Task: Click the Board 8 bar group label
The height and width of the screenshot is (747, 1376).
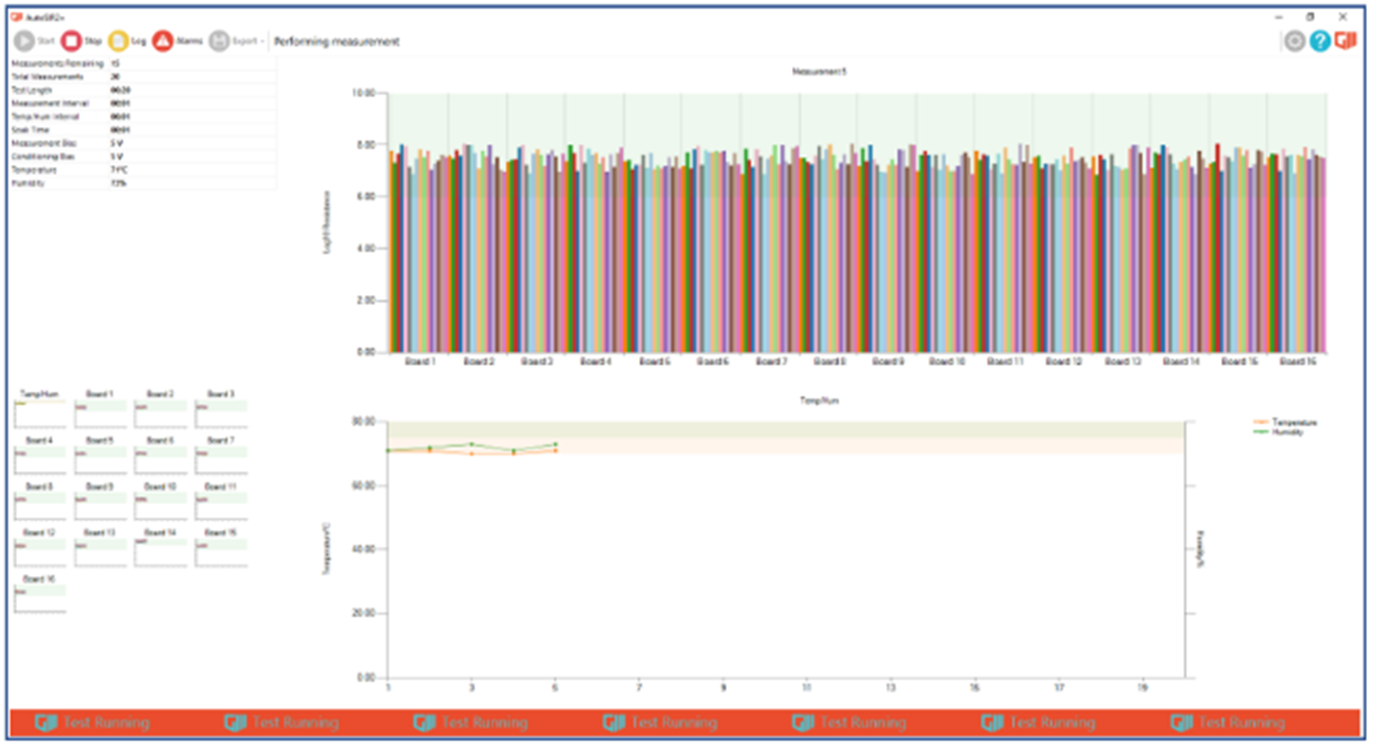Action: click(829, 361)
